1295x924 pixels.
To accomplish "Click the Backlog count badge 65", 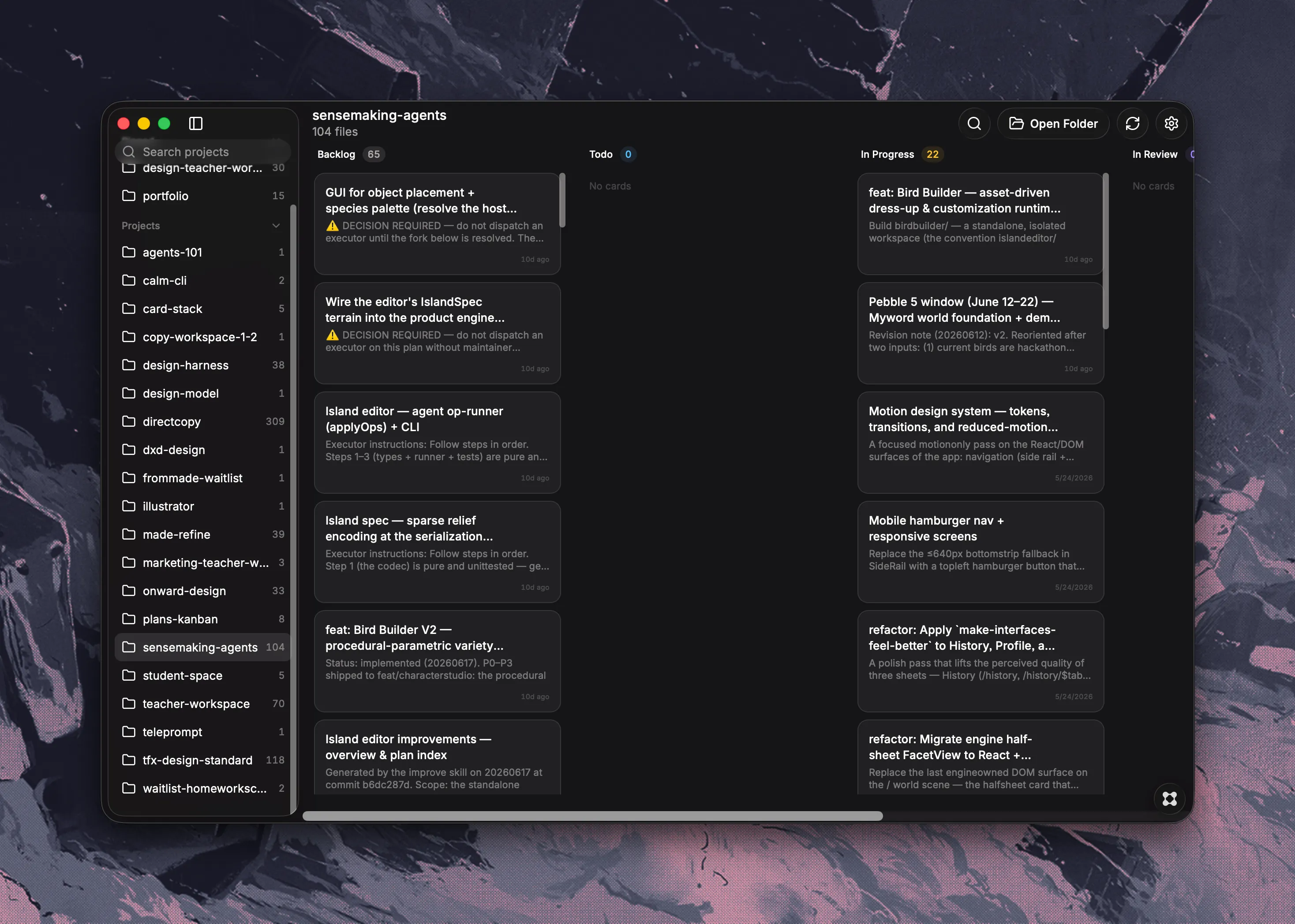I will pyautogui.click(x=374, y=154).
